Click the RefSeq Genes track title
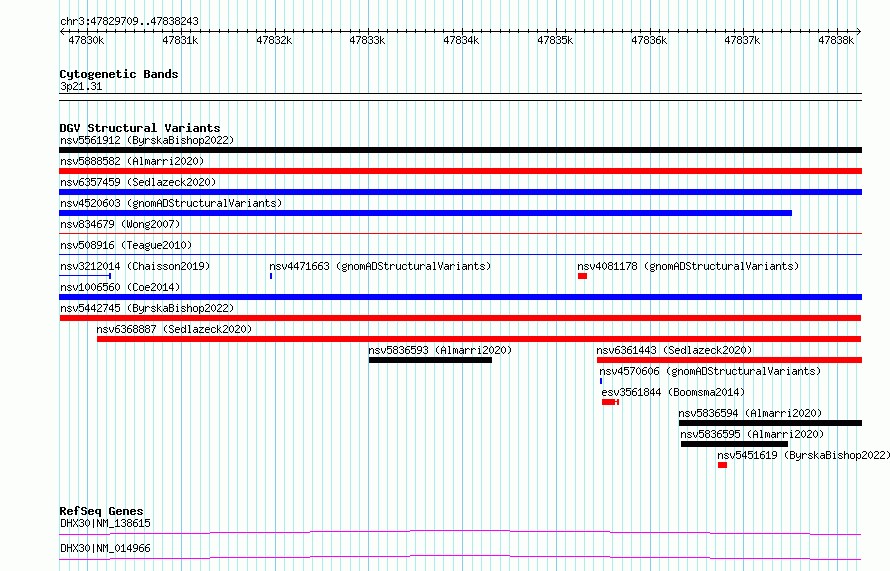This screenshot has height=571, width=890. point(101,511)
